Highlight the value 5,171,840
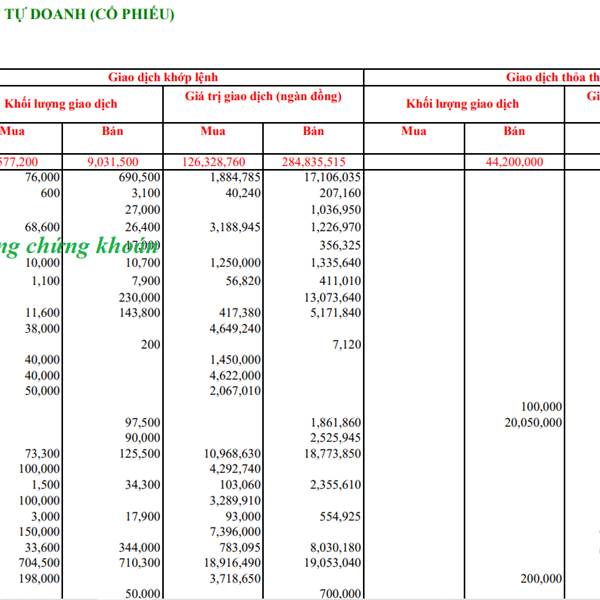This screenshot has height=600, width=600. pyautogui.click(x=336, y=313)
